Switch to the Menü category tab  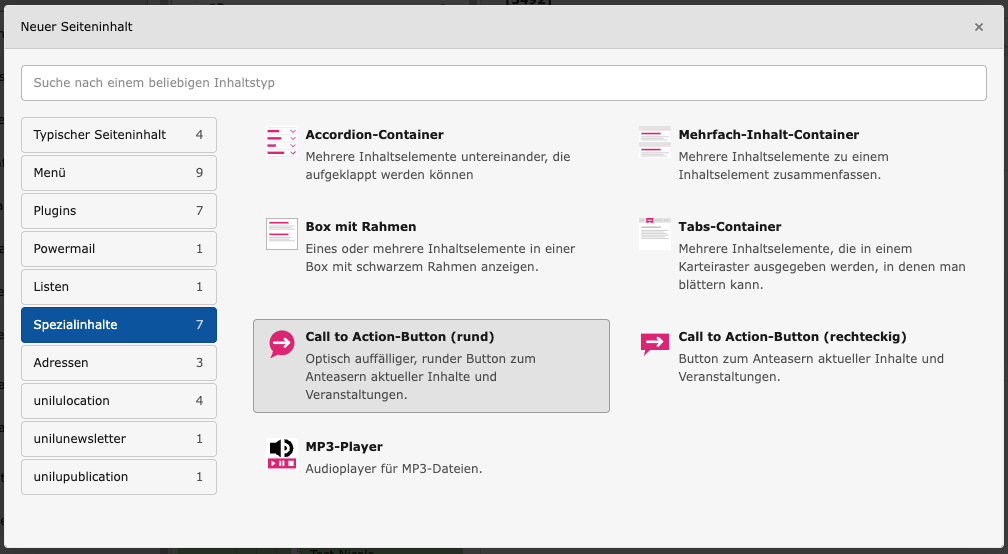click(x=118, y=173)
